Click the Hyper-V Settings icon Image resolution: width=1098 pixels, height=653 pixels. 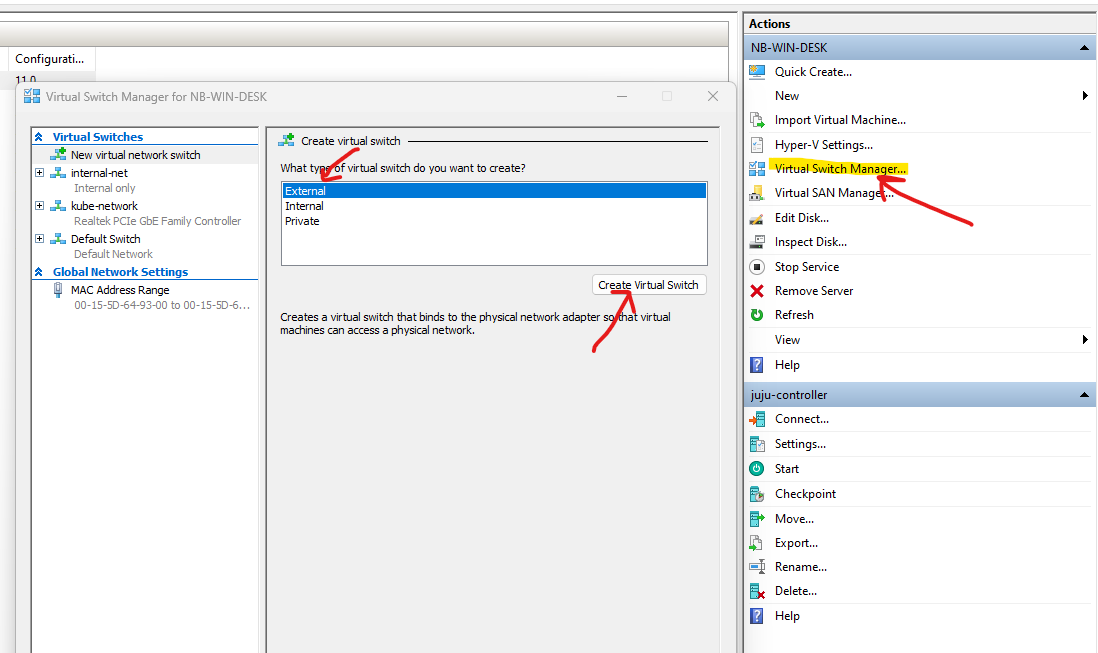point(757,145)
